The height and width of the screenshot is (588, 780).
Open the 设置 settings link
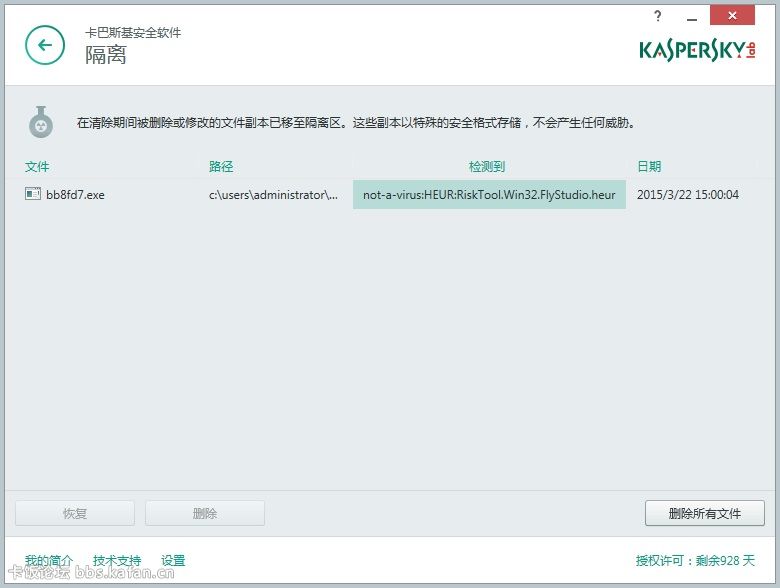pyautogui.click(x=173, y=561)
